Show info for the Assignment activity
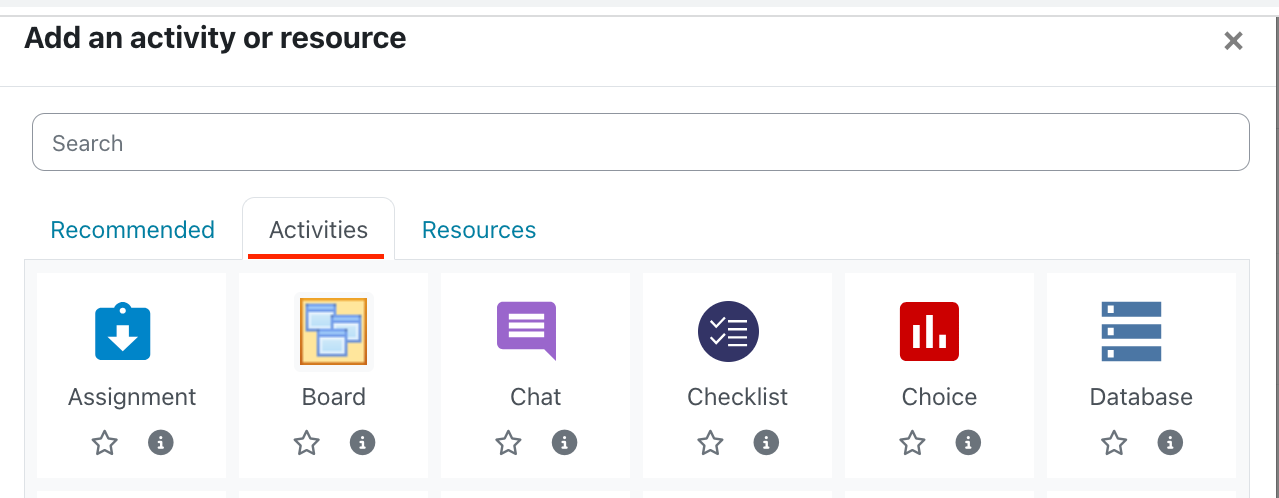Image resolution: width=1279 pixels, height=498 pixels. pos(161,442)
